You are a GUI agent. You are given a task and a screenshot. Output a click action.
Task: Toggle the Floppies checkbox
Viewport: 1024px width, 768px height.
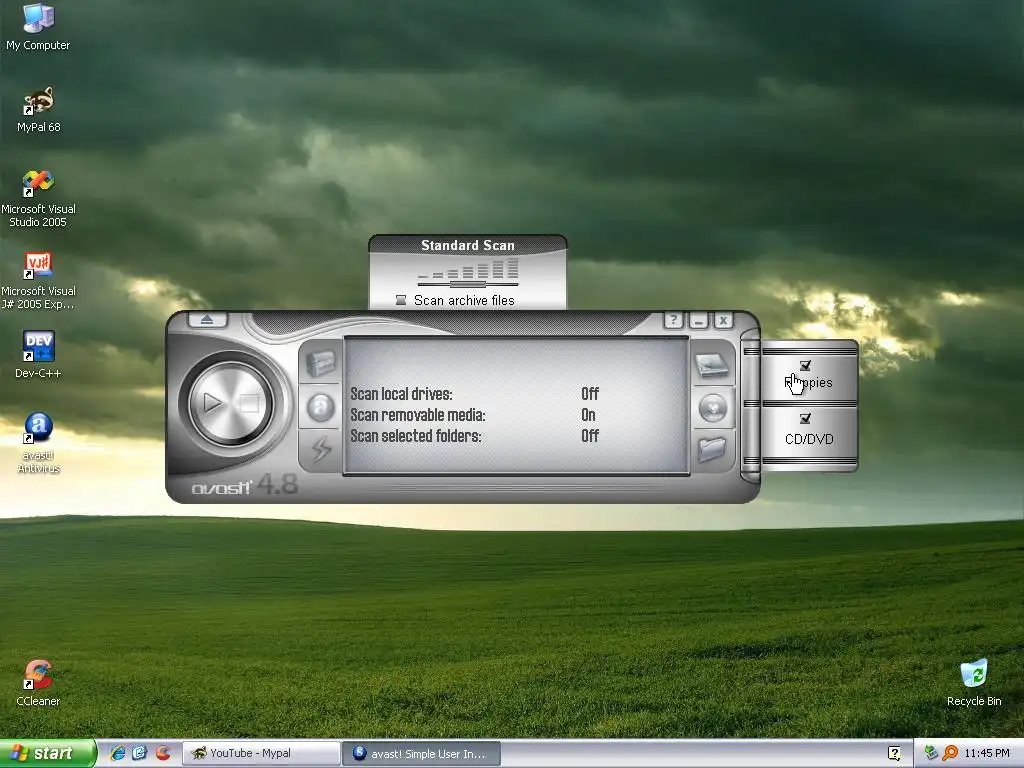[805, 366]
